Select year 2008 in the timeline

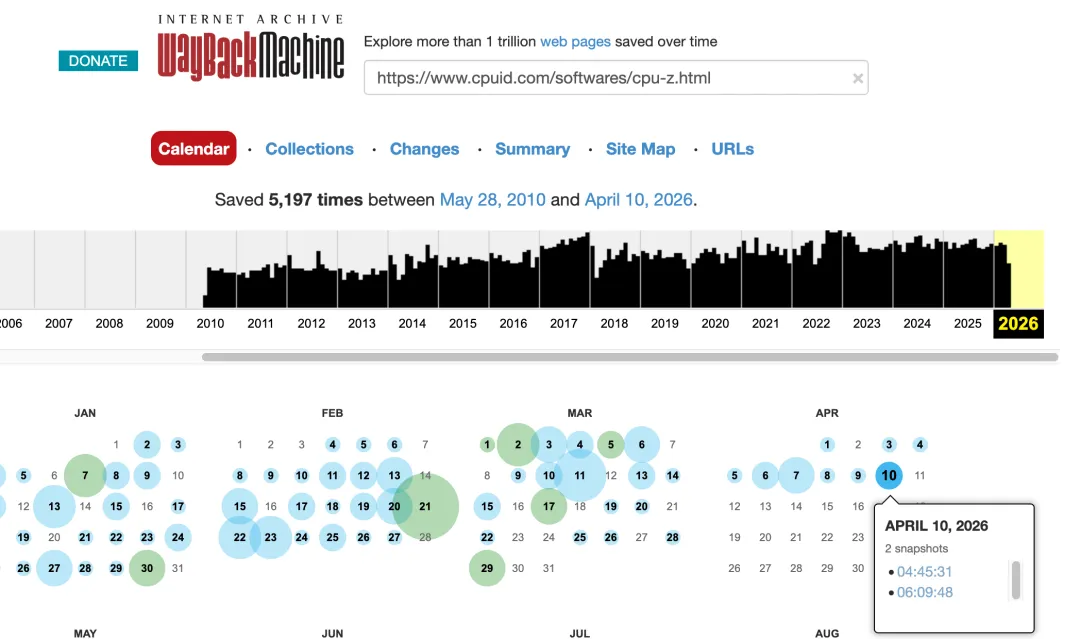click(109, 324)
